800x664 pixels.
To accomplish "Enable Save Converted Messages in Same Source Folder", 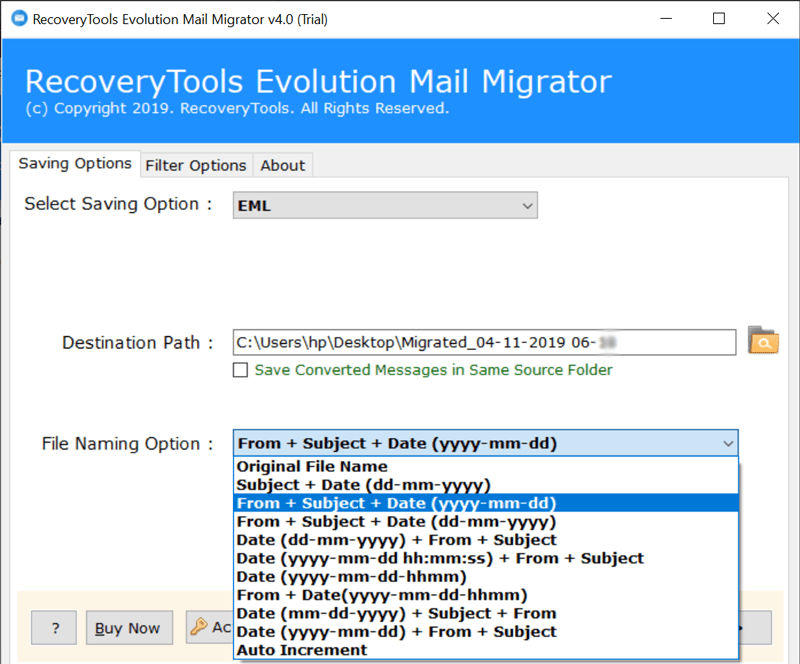I will point(240,370).
